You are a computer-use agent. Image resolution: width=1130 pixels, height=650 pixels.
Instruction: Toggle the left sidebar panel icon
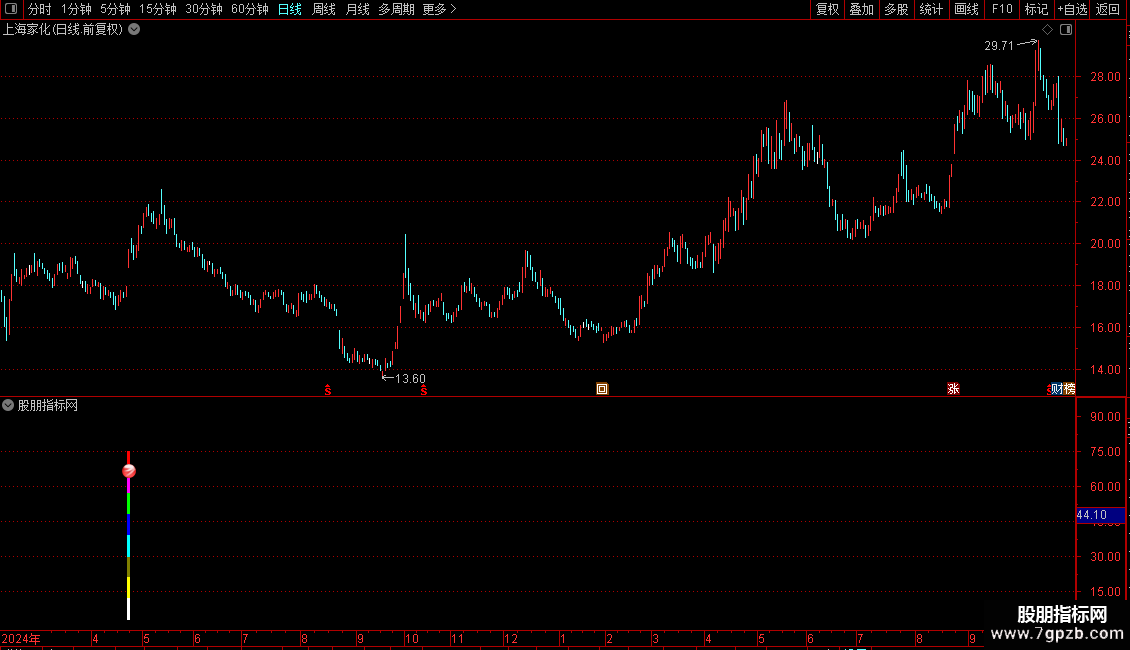pos(11,9)
